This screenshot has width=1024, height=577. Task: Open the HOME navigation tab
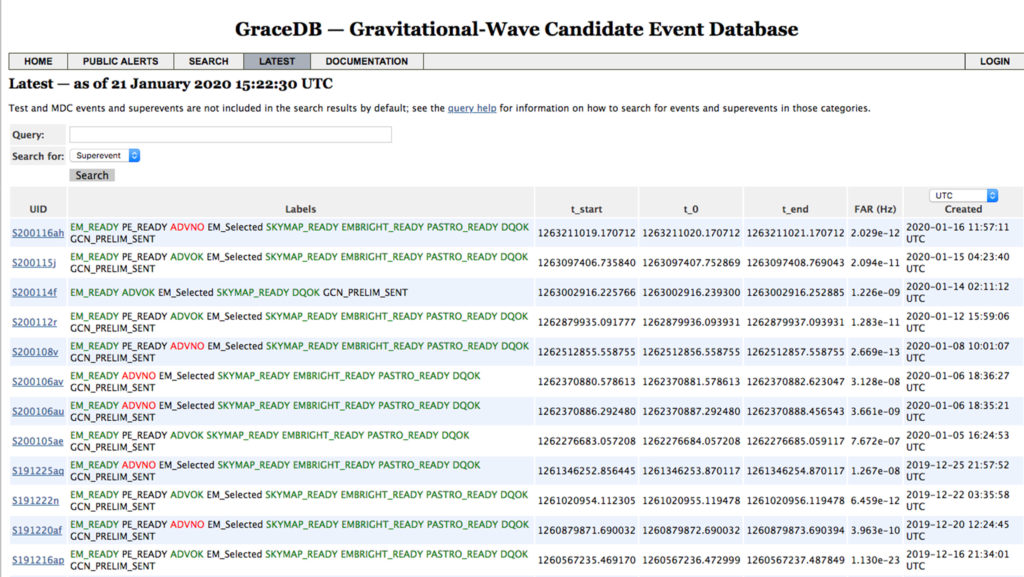(x=38, y=61)
